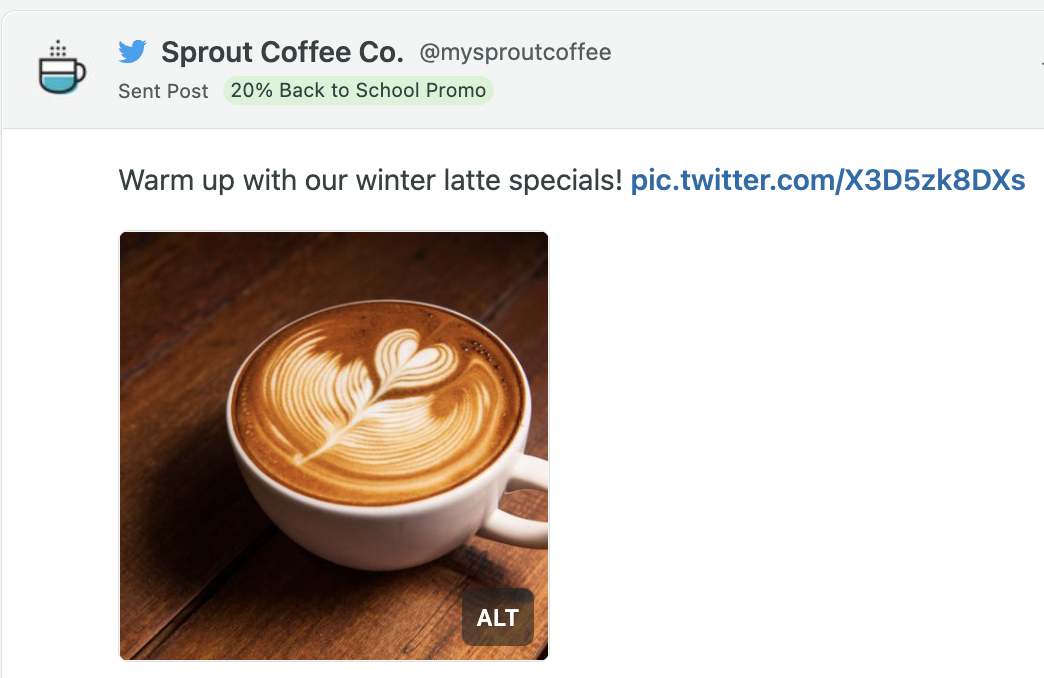
Task: Open the ALT badge on the image
Action: (497, 617)
